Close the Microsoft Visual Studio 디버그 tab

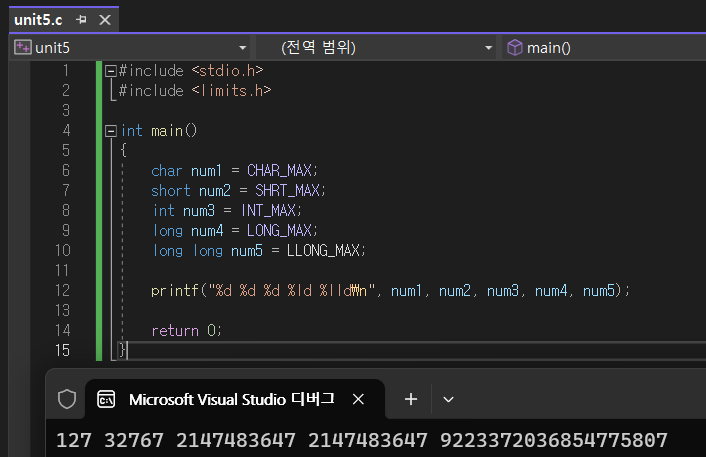[x=358, y=399]
